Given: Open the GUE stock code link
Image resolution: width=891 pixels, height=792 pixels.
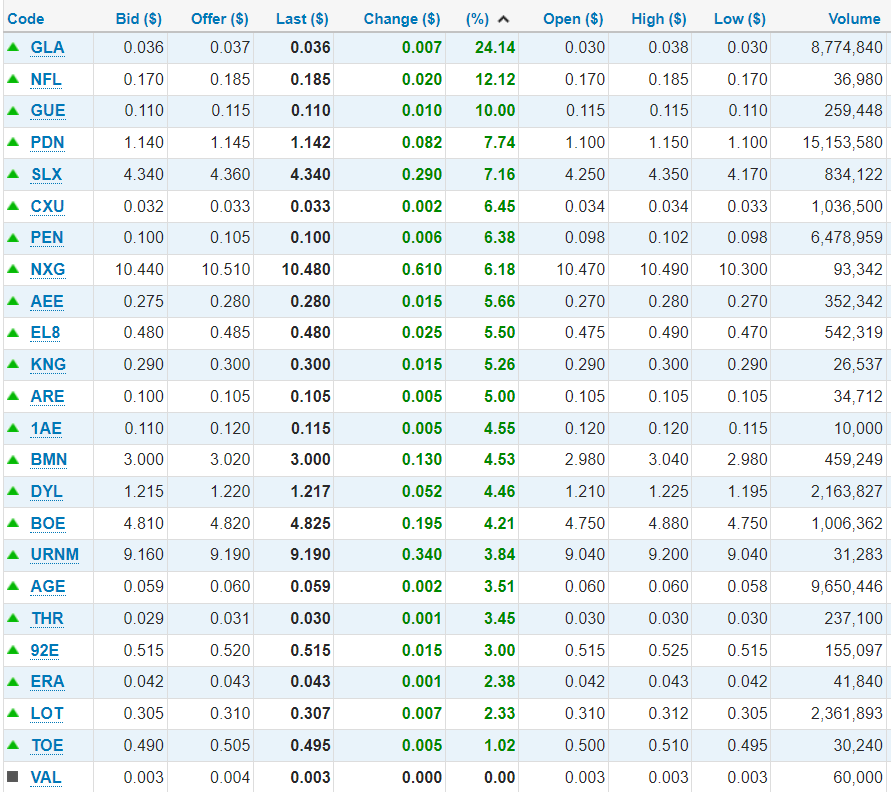Looking at the screenshot, I should click(48, 111).
